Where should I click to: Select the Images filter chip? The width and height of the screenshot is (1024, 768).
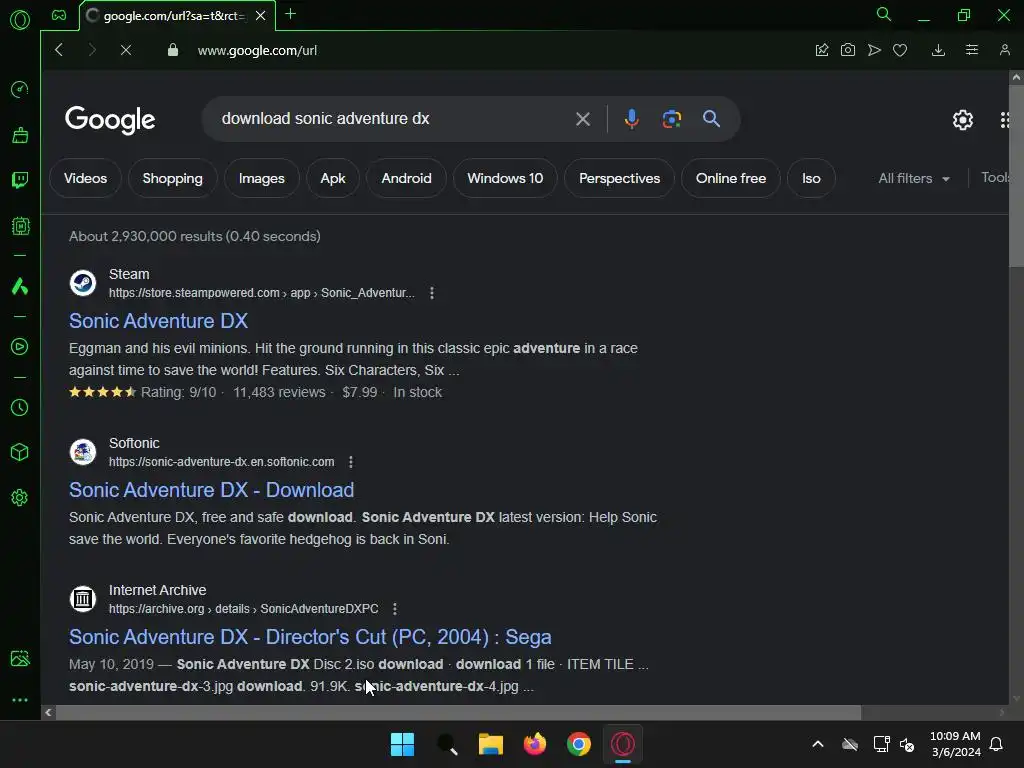click(x=261, y=178)
